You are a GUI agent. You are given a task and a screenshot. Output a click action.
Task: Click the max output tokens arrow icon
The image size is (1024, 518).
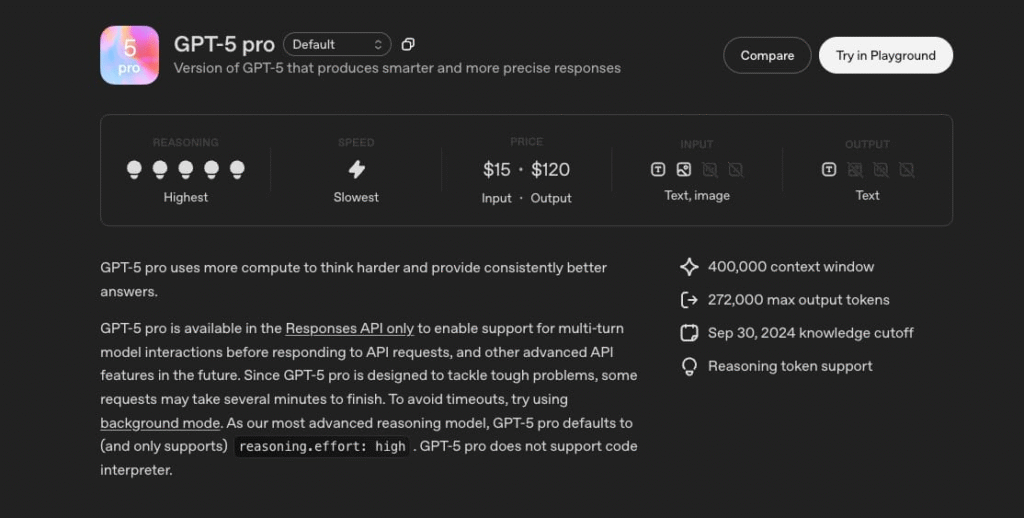[x=689, y=300]
